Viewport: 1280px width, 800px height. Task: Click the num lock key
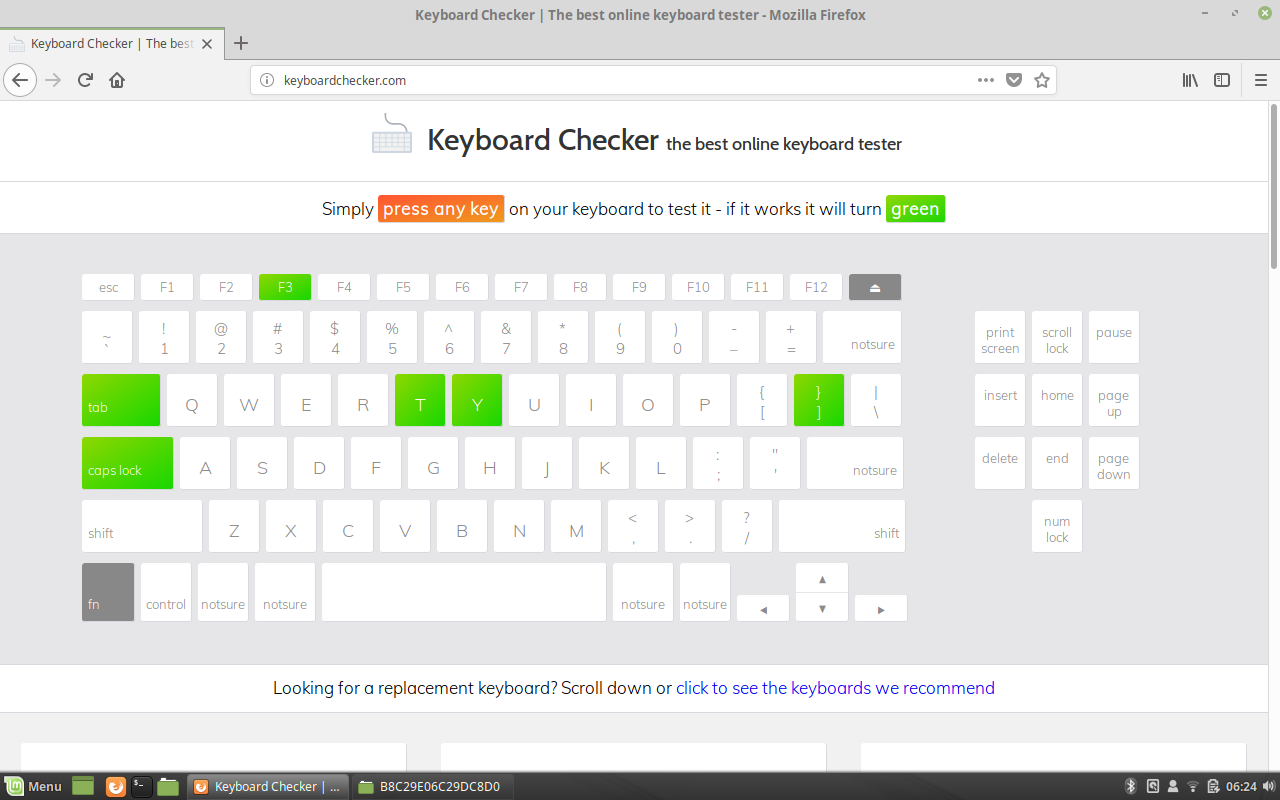click(1057, 526)
